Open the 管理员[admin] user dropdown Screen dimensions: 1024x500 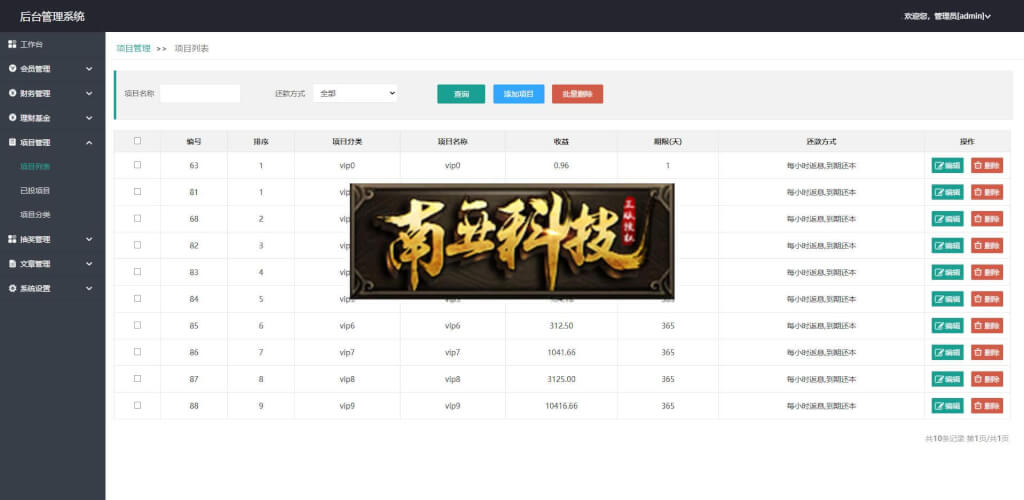click(x=947, y=16)
